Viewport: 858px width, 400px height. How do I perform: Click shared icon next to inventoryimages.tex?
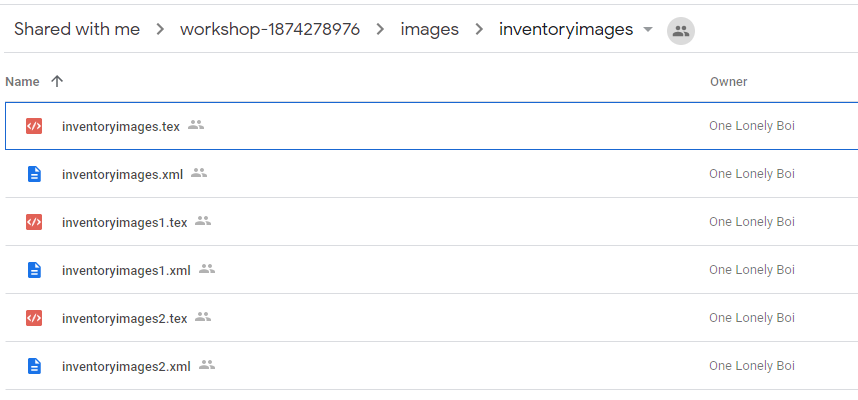(x=196, y=125)
